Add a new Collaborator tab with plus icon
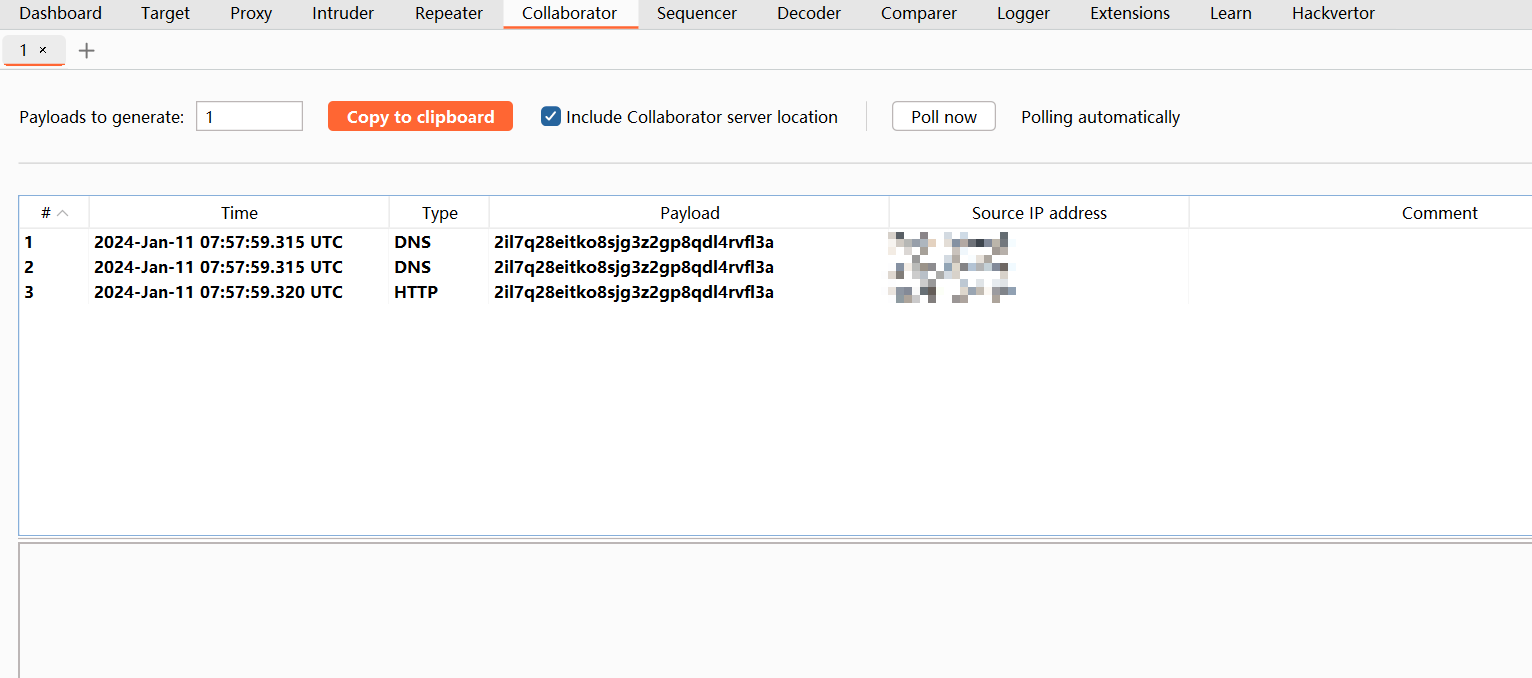This screenshot has width=1532, height=678. pos(87,50)
